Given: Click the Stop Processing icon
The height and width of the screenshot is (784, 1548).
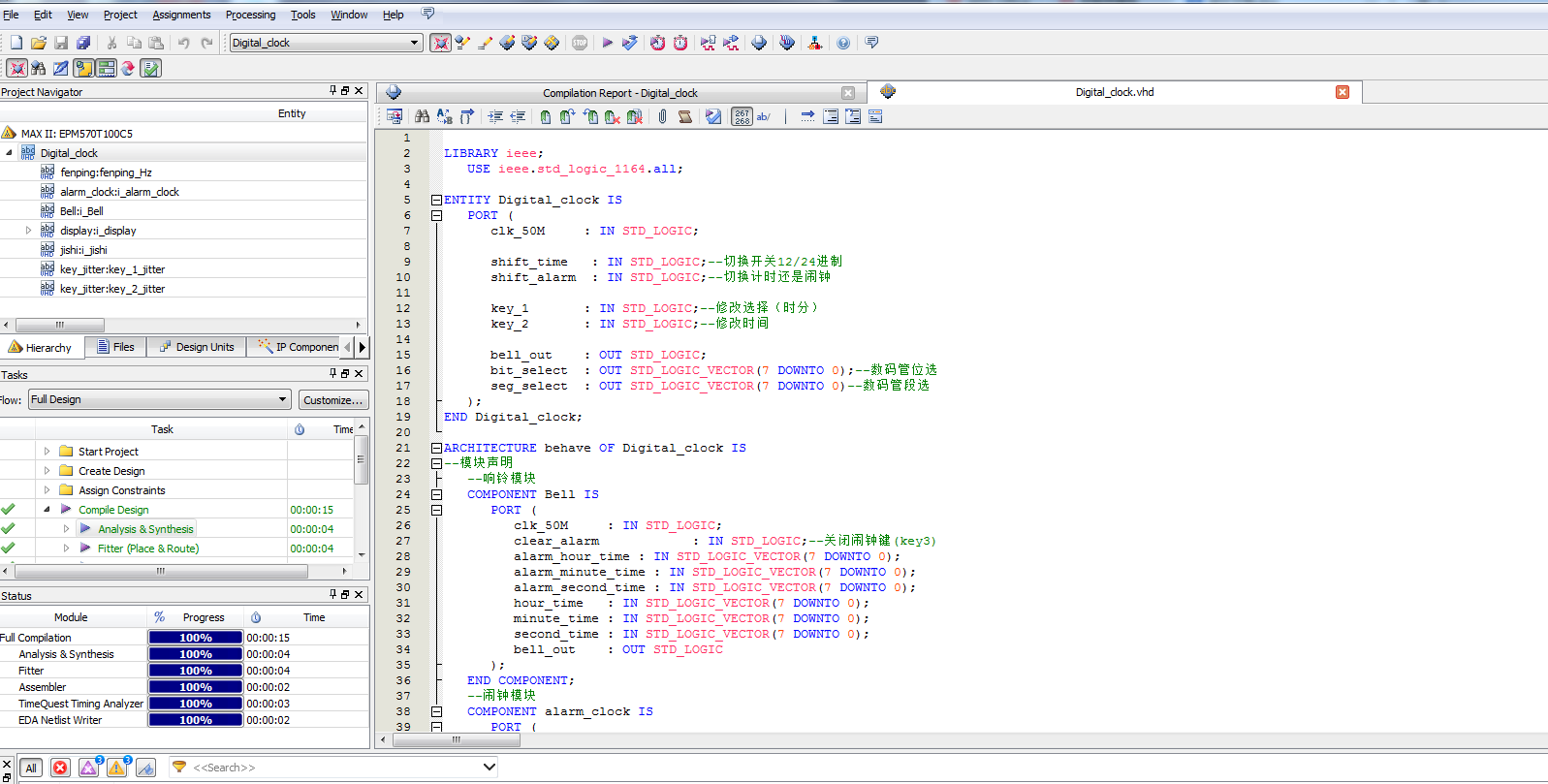Looking at the screenshot, I should coord(580,43).
